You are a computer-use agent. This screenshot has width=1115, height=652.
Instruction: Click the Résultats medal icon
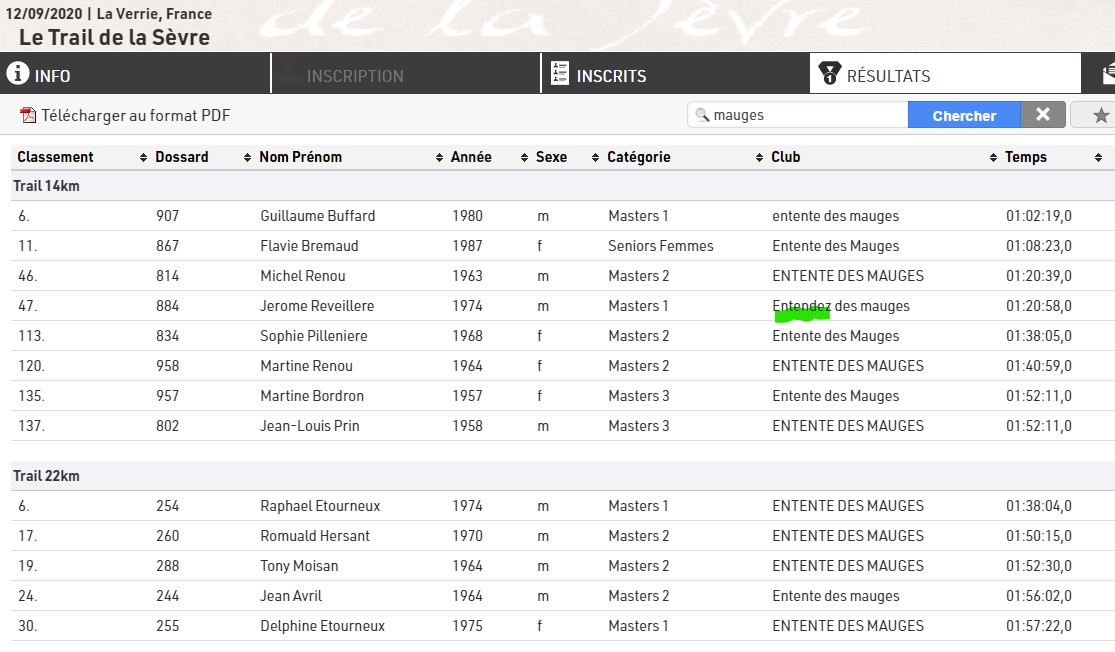[829, 74]
